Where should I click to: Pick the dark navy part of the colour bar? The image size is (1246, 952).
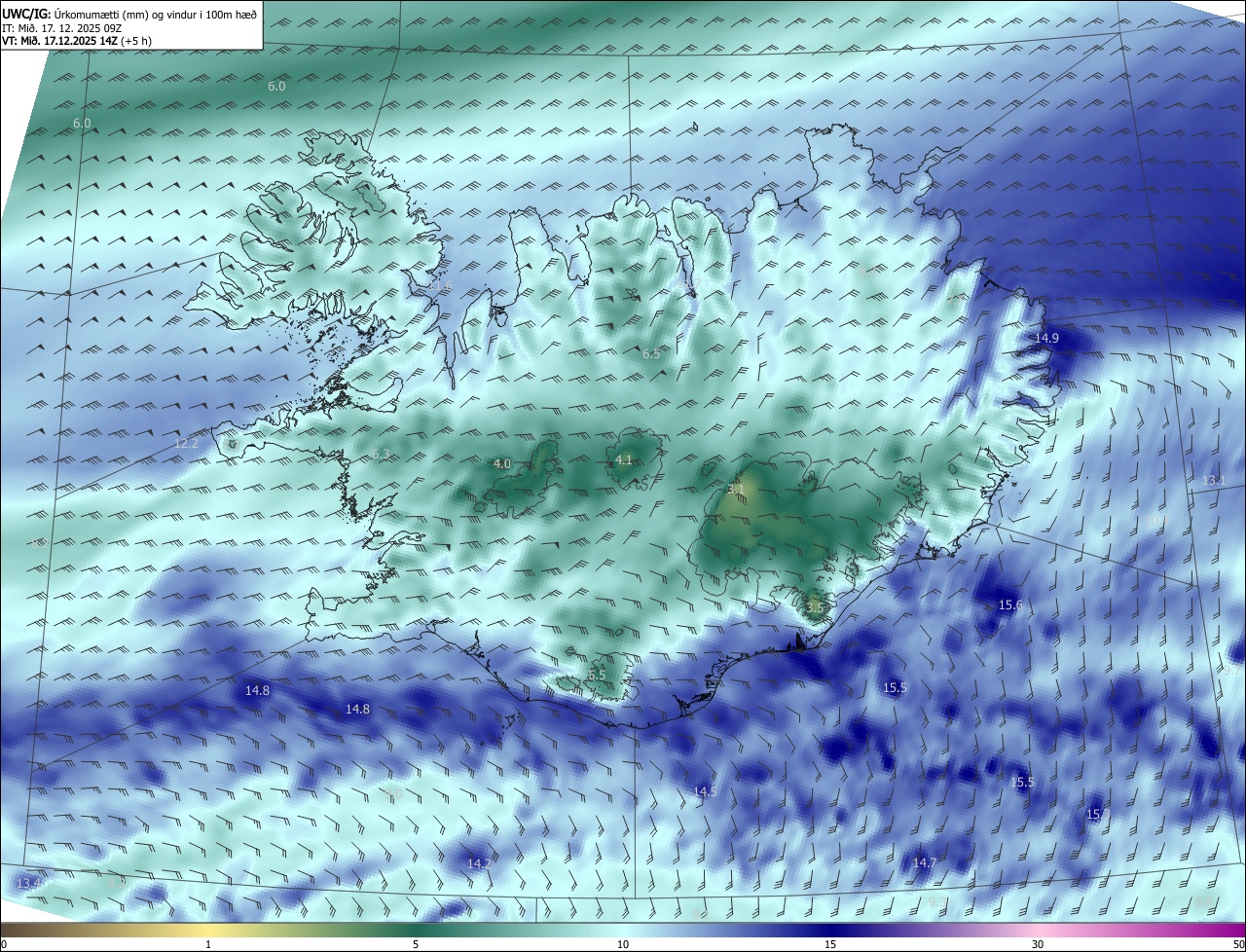(830, 931)
